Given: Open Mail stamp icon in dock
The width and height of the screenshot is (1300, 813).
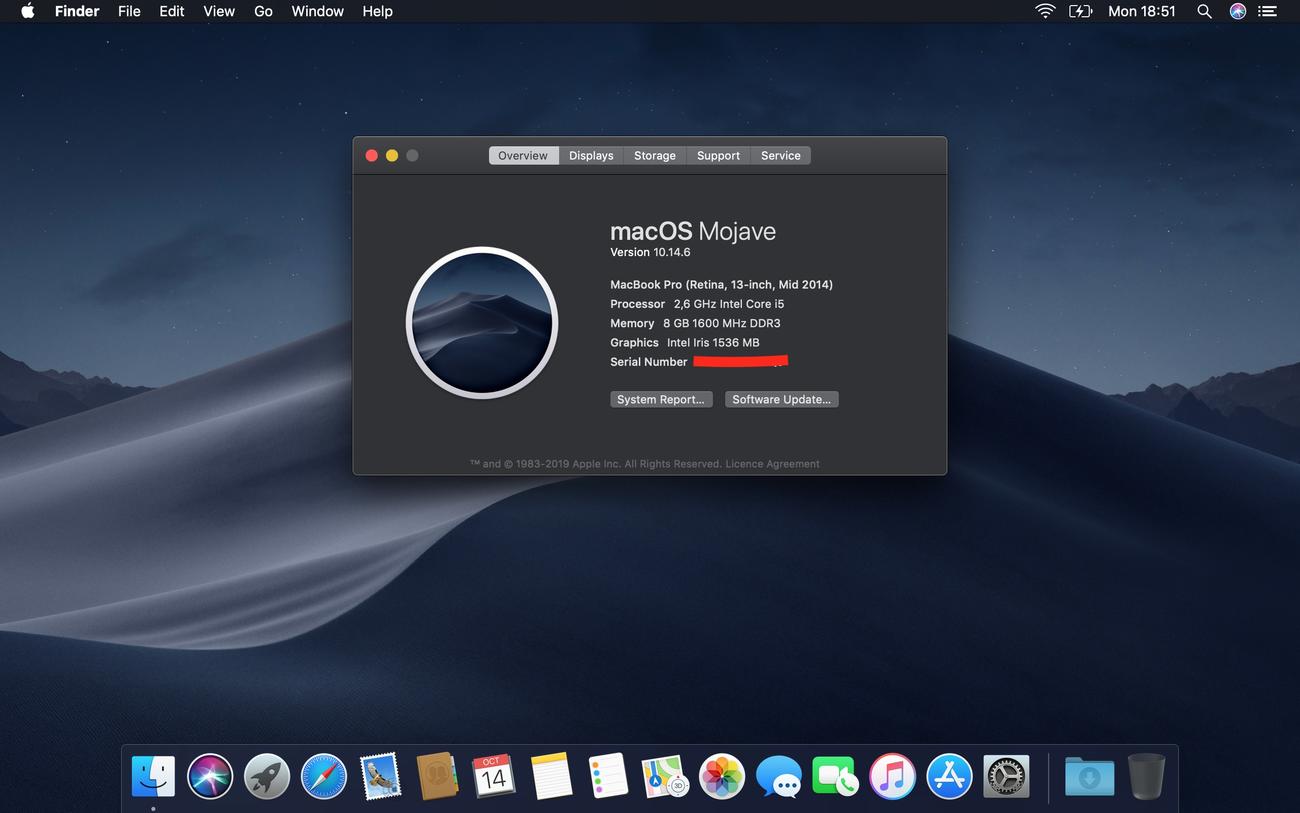Looking at the screenshot, I should 381,776.
